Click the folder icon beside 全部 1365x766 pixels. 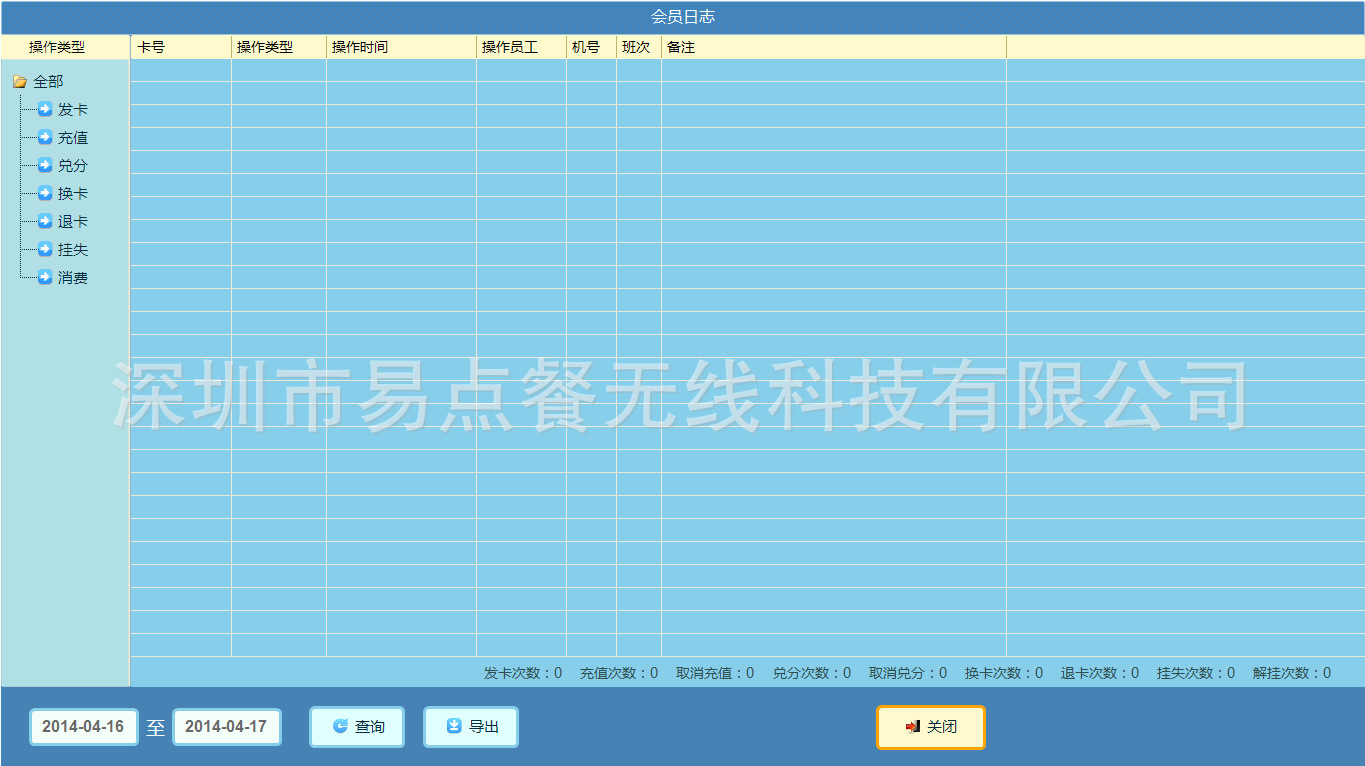[x=20, y=82]
